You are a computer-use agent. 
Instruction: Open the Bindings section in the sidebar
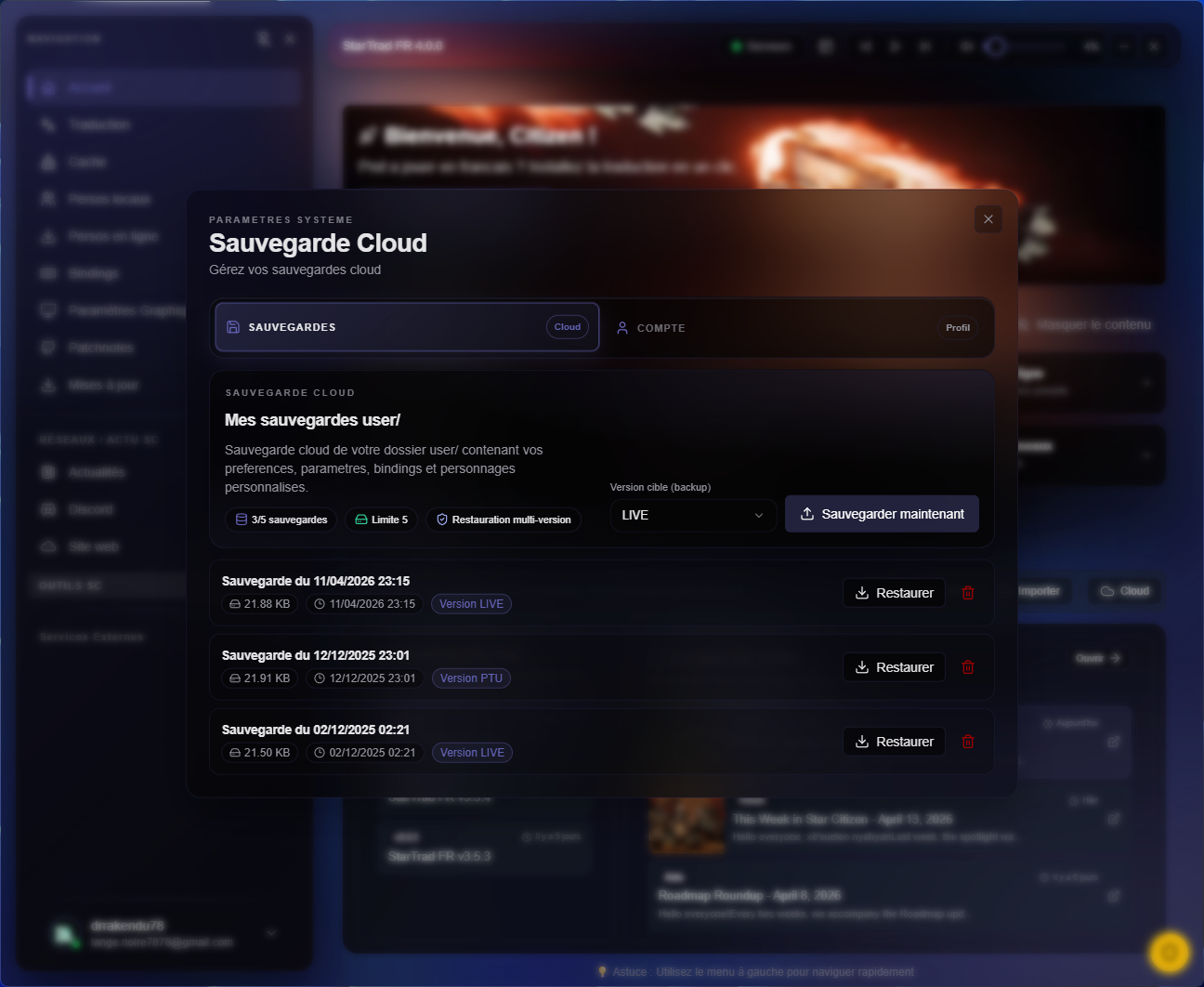coord(93,273)
